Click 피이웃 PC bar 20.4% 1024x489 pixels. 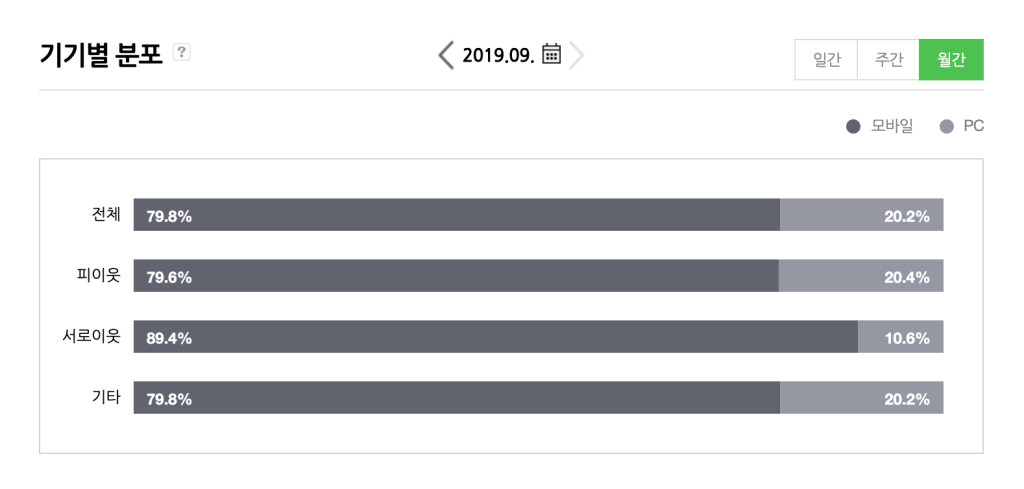point(861,276)
